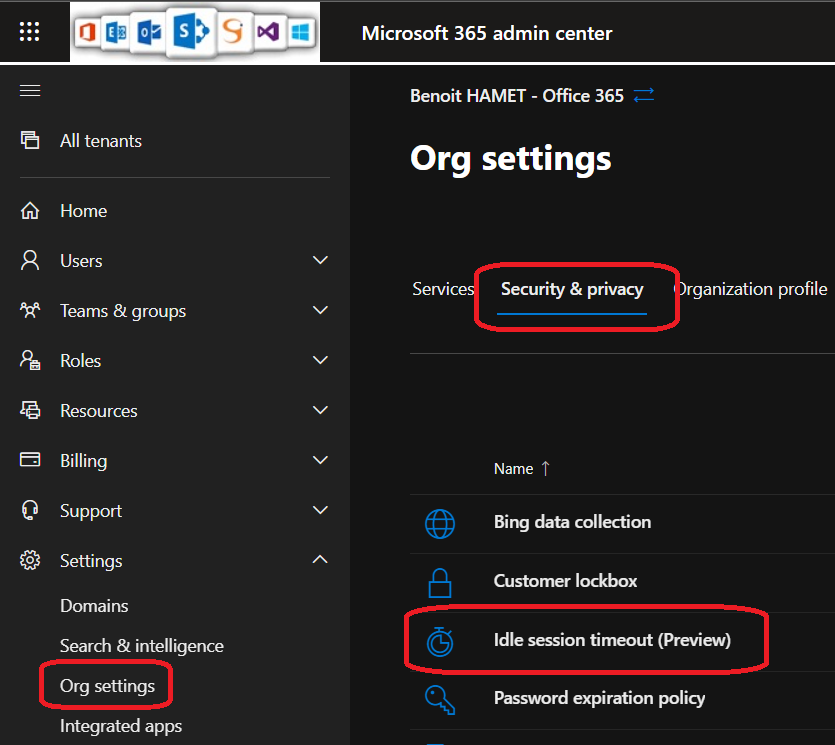Click the Password expiration policy key icon
Image resolution: width=835 pixels, height=745 pixels.
point(439,699)
